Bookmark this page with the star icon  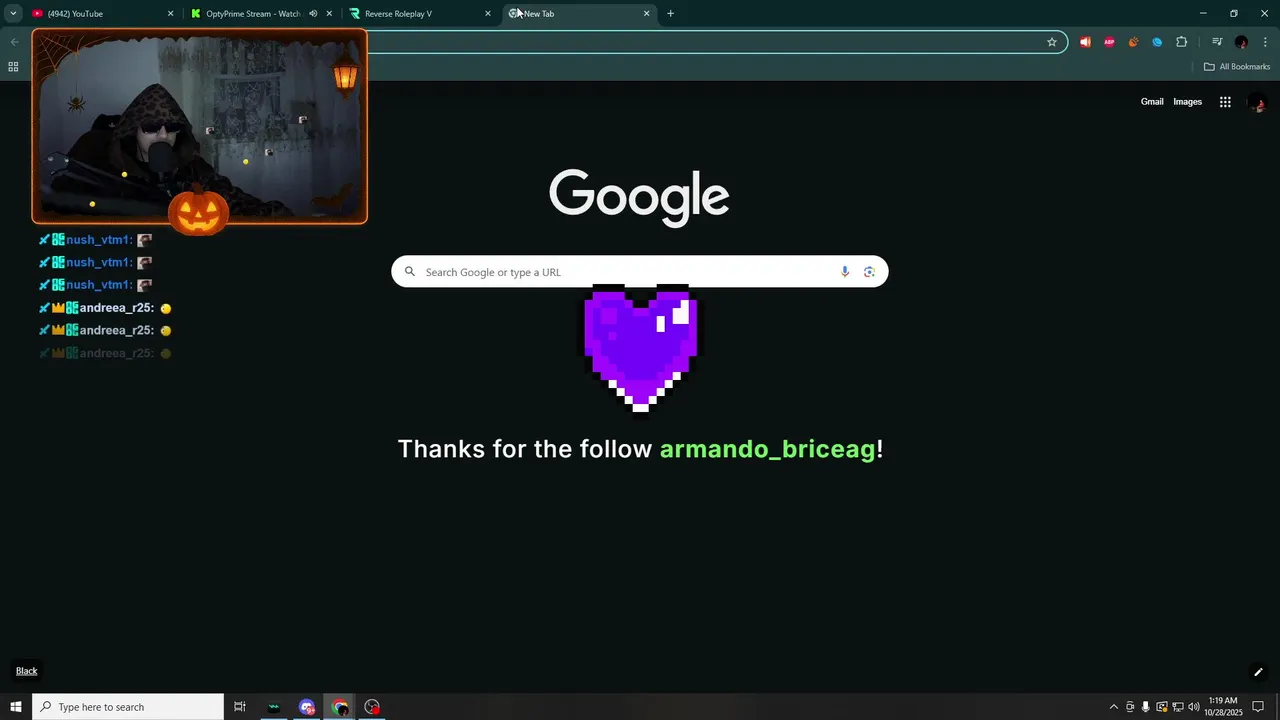[1052, 42]
